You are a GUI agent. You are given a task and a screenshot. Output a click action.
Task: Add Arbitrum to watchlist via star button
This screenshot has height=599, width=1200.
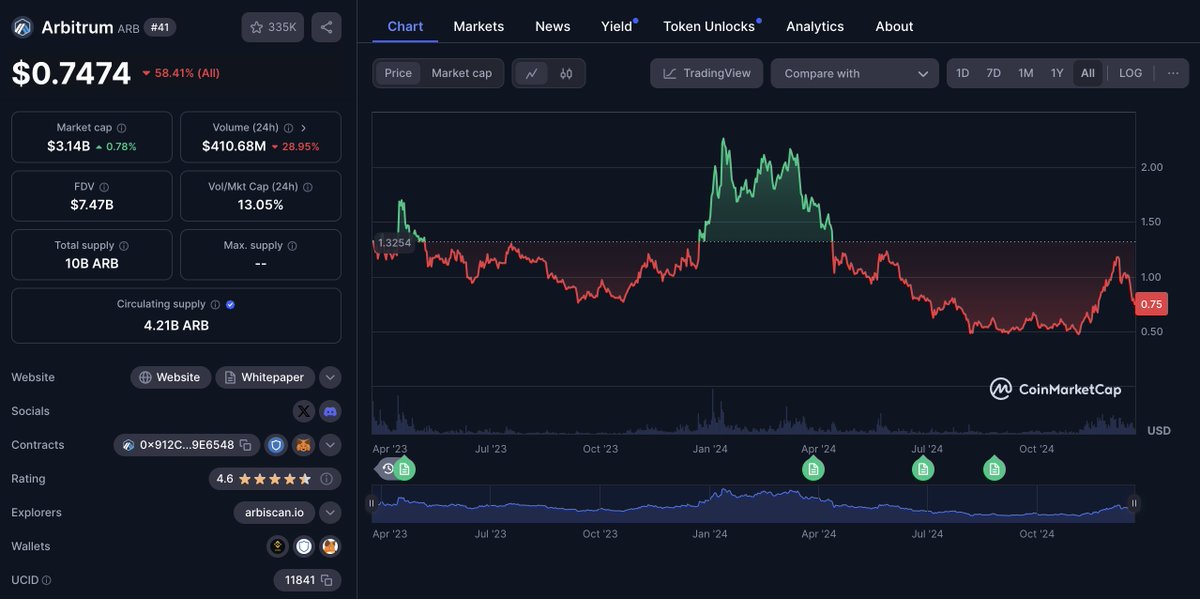click(x=272, y=27)
